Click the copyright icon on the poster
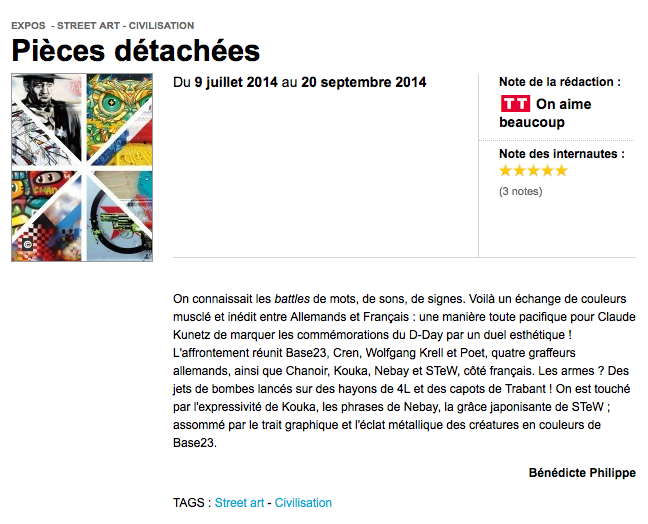The image size is (648, 524). 28,245
